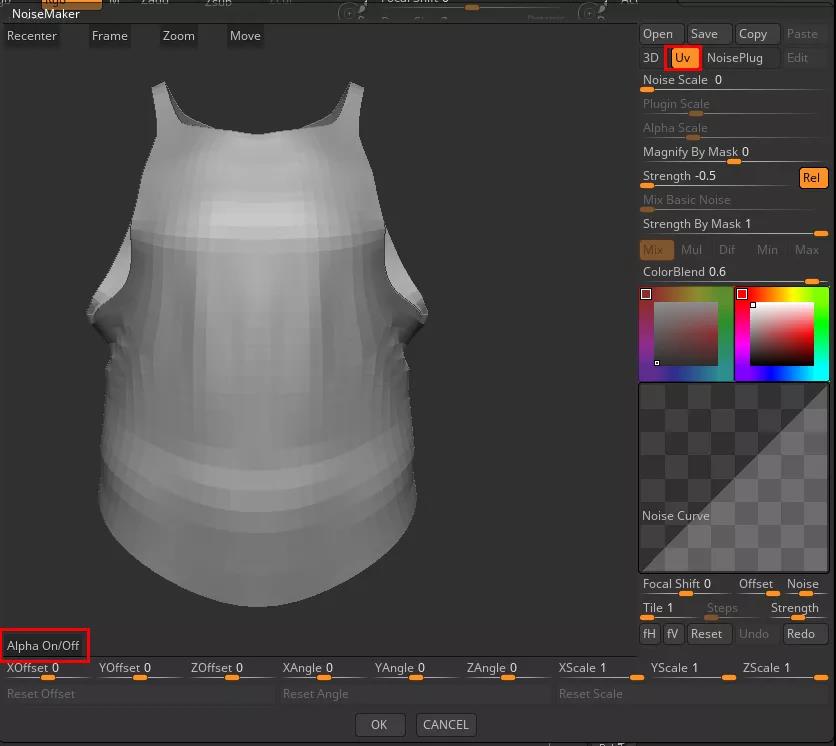Select the Mix blend mode
The width and height of the screenshot is (836, 746).
655,250
